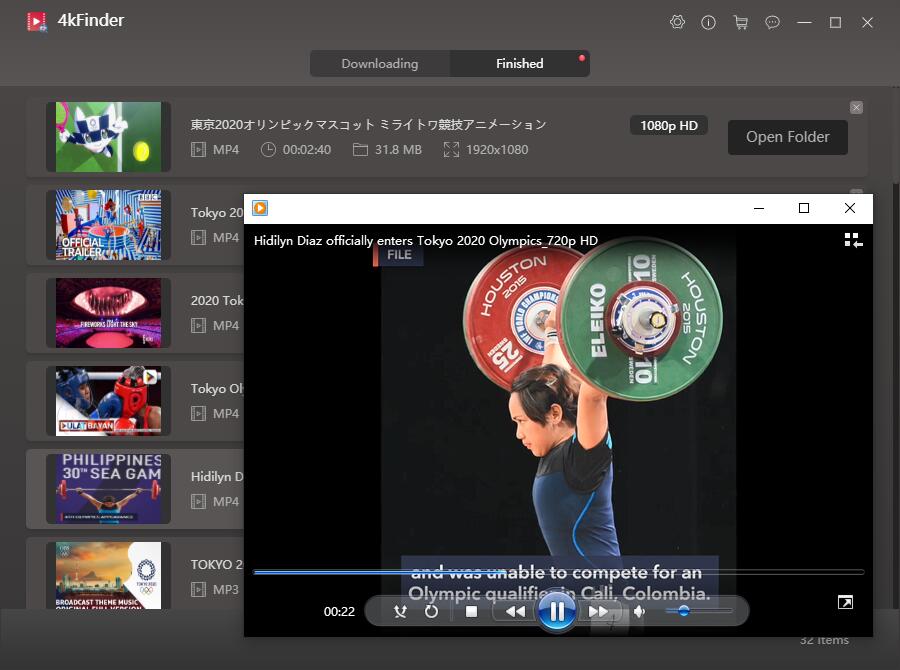This screenshot has height=670, width=900.
Task: Click the full screen view icon
Action: pos(845,602)
